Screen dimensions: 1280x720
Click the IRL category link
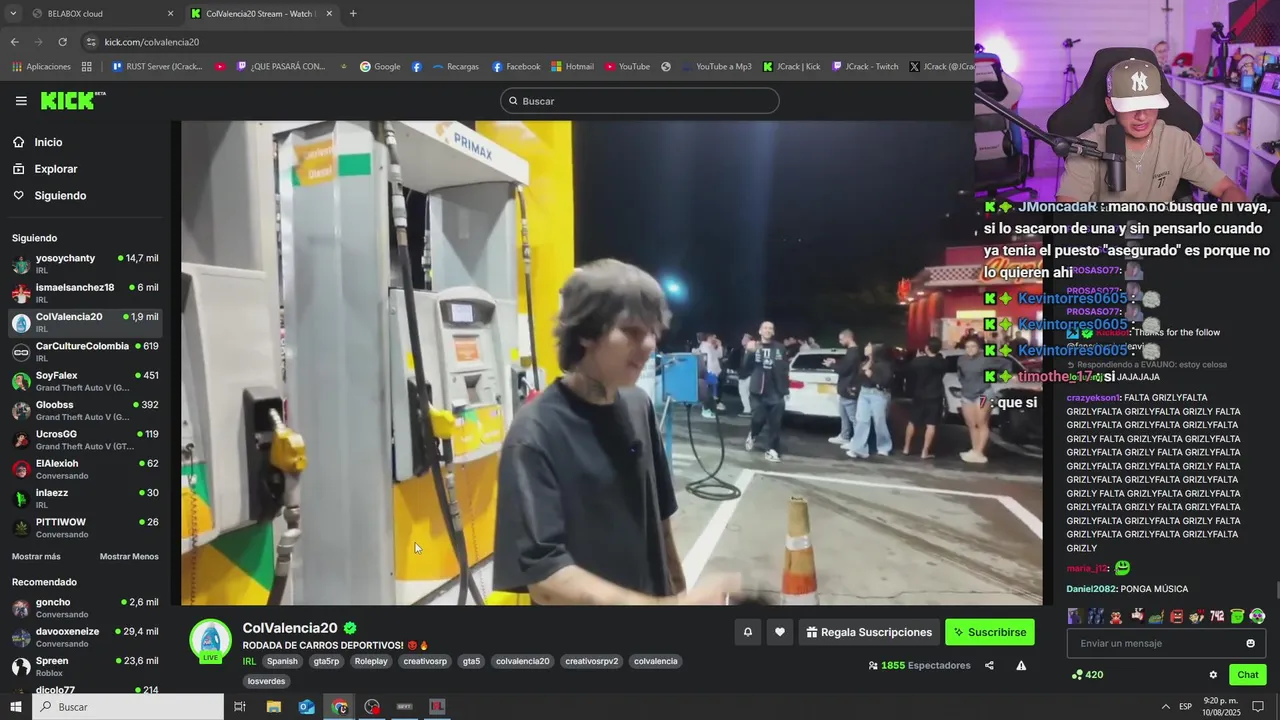(x=249, y=661)
